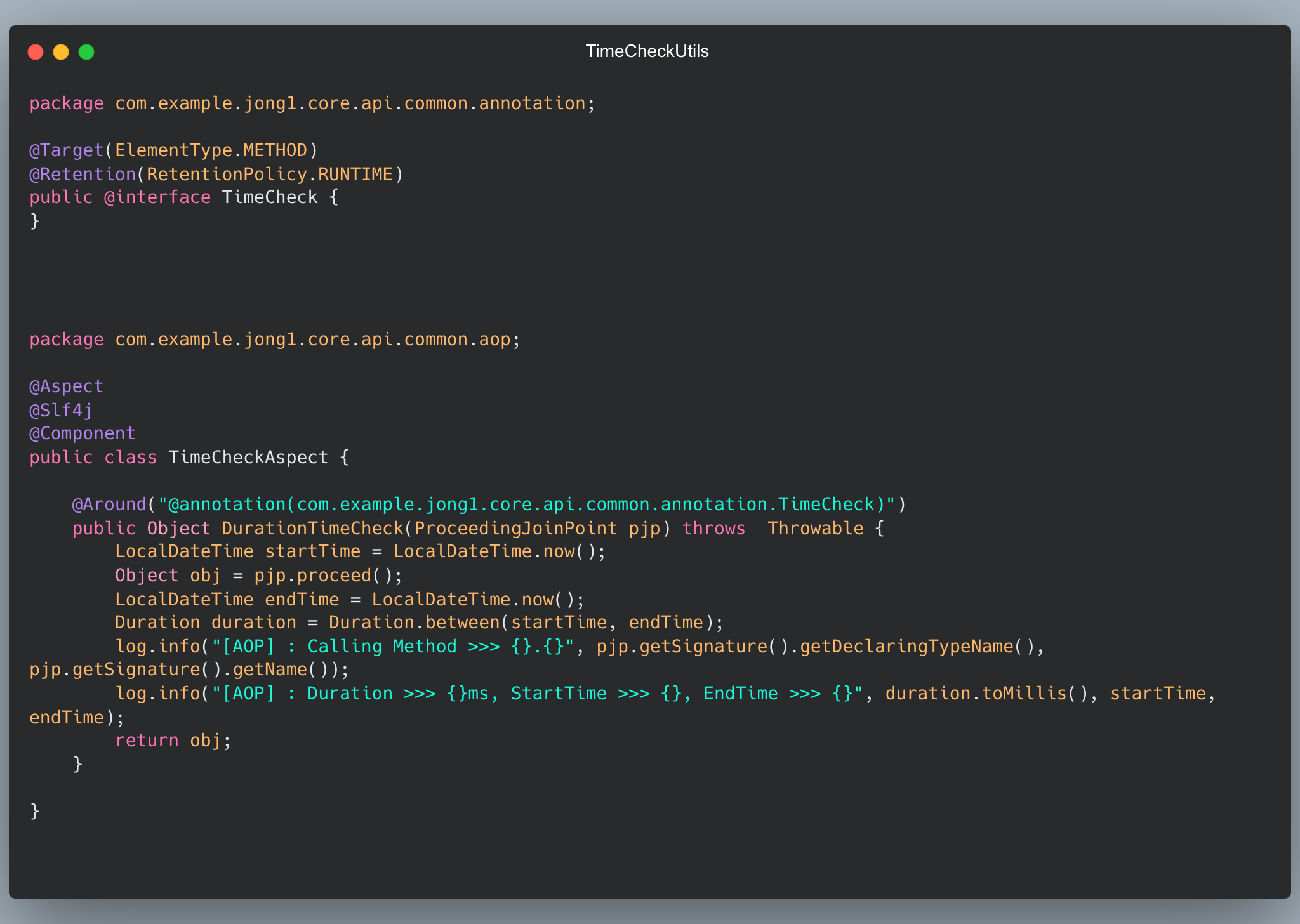1300x924 pixels.
Task: Click the return keyword
Action: [147, 741]
